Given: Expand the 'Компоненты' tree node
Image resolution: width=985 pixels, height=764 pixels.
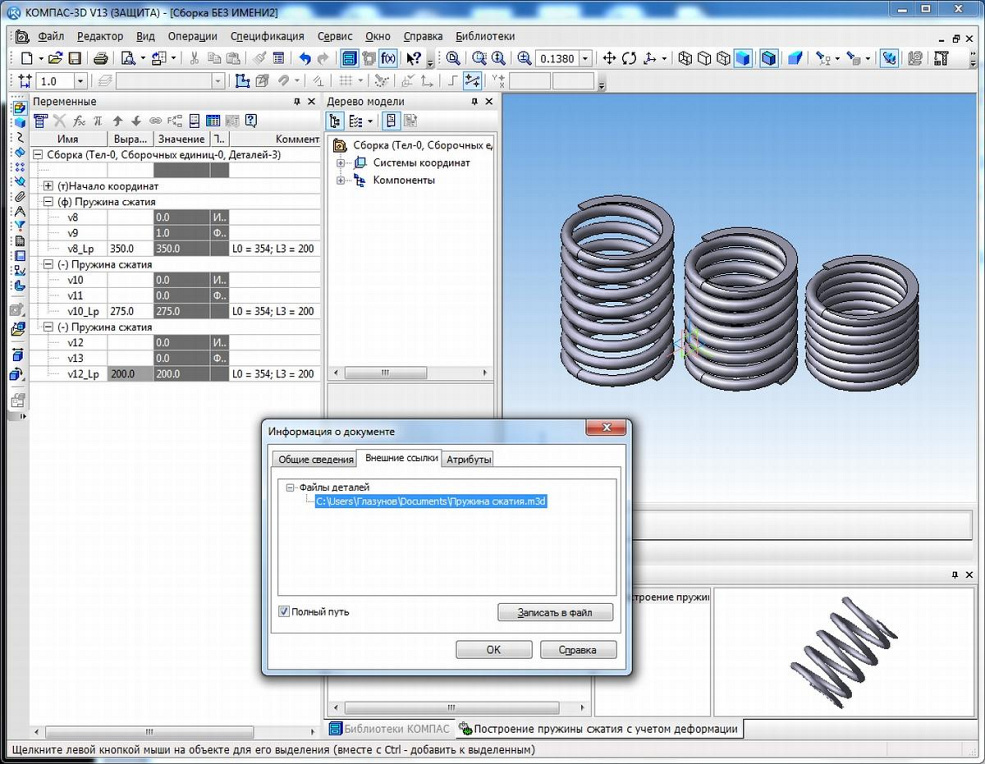Looking at the screenshot, I should pos(341,181).
